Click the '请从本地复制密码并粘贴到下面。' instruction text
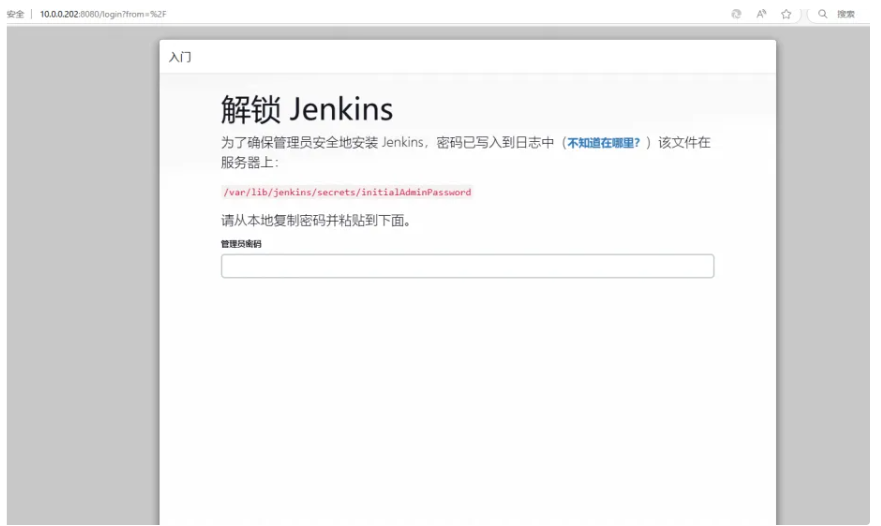Image resolution: width=881 pixels, height=526 pixels. pyautogui.click(x=316, y=220)
